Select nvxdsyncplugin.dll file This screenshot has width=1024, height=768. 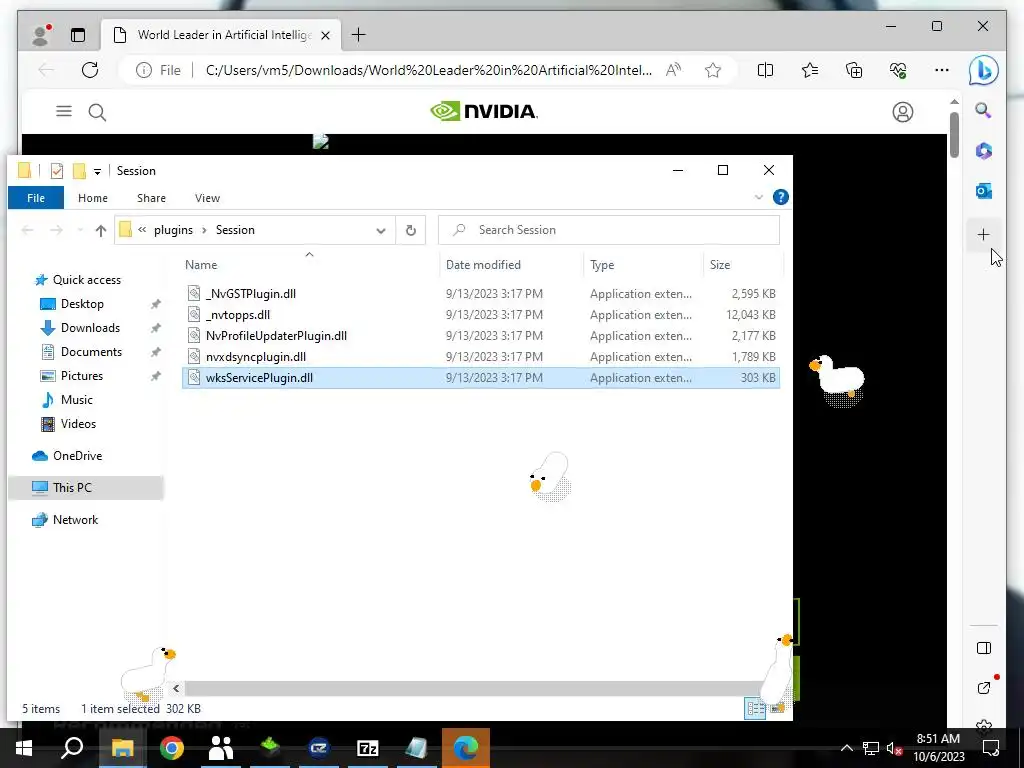pyautogui.click(x=481, y=357)
